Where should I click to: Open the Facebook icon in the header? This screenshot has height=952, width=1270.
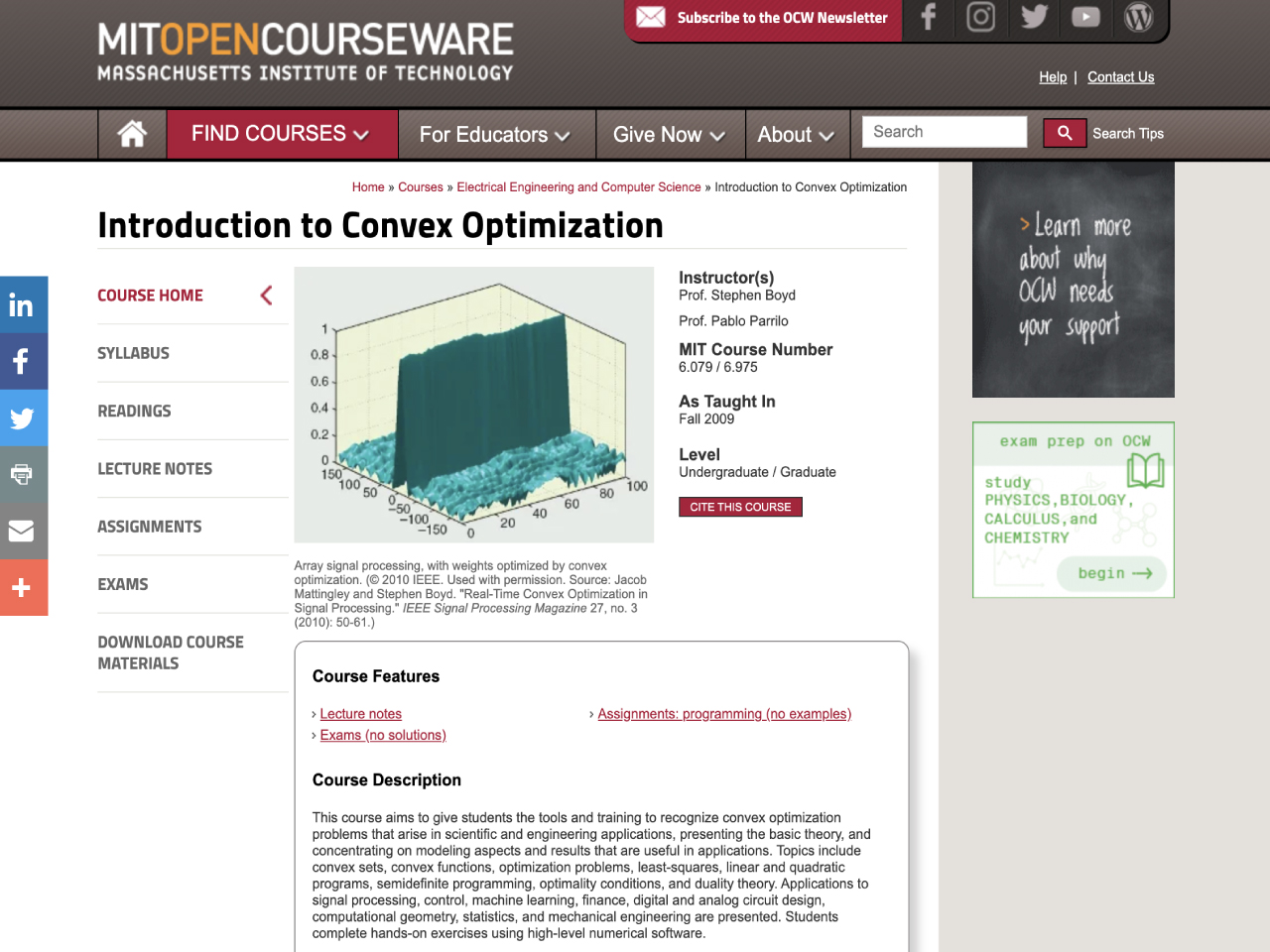(x=929, y=17)
